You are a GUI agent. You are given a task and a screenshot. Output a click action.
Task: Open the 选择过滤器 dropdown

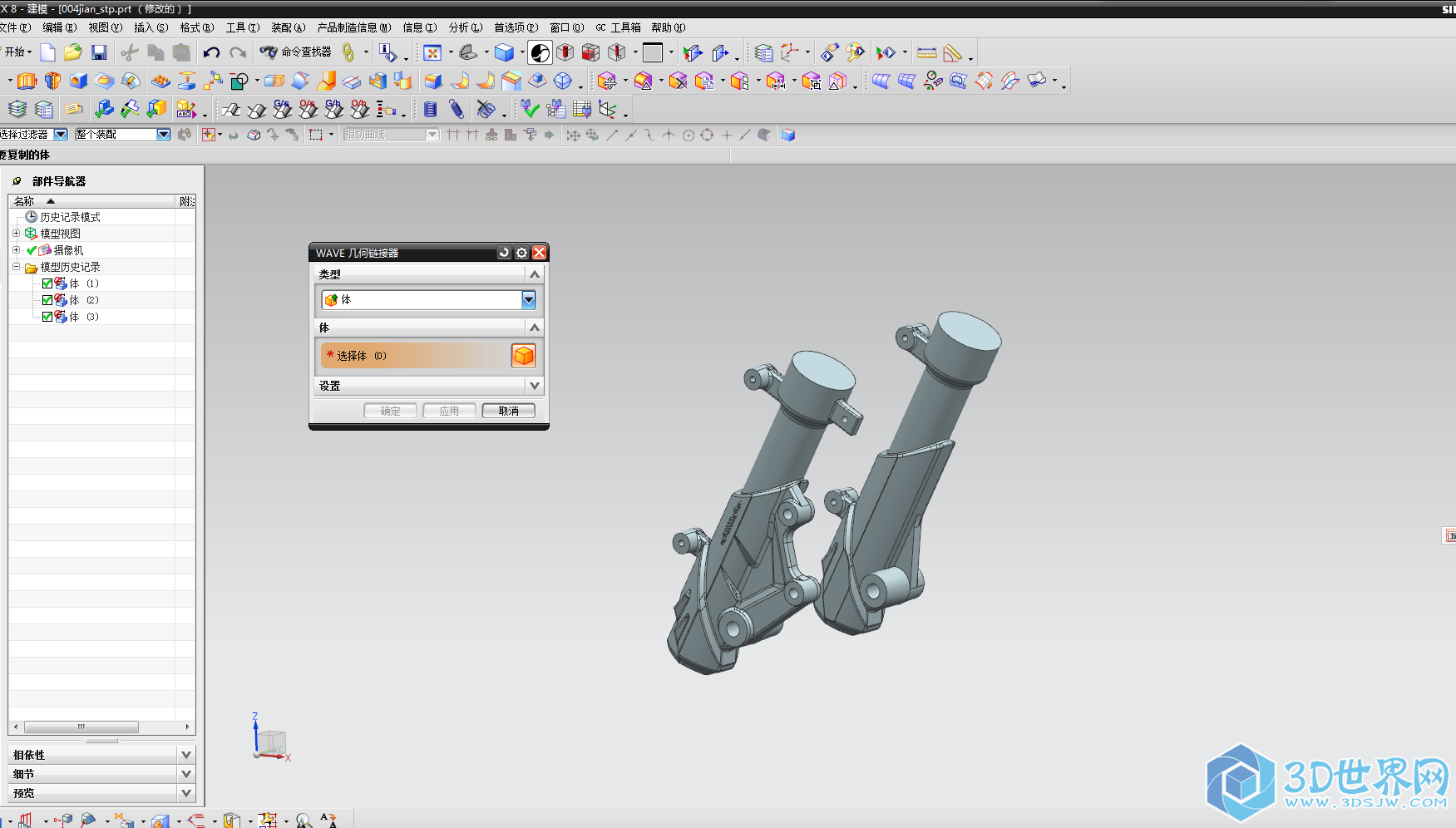click(61, 135)
